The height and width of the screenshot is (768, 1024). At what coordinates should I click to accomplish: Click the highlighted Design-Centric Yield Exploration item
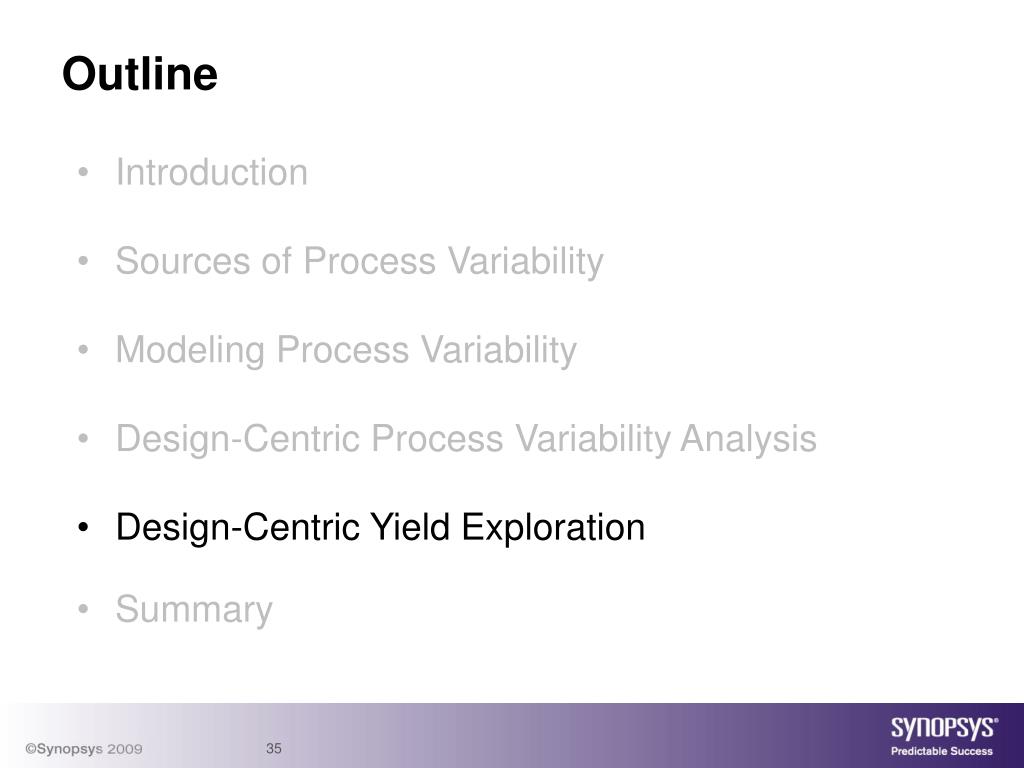click(x=380, y=527)
